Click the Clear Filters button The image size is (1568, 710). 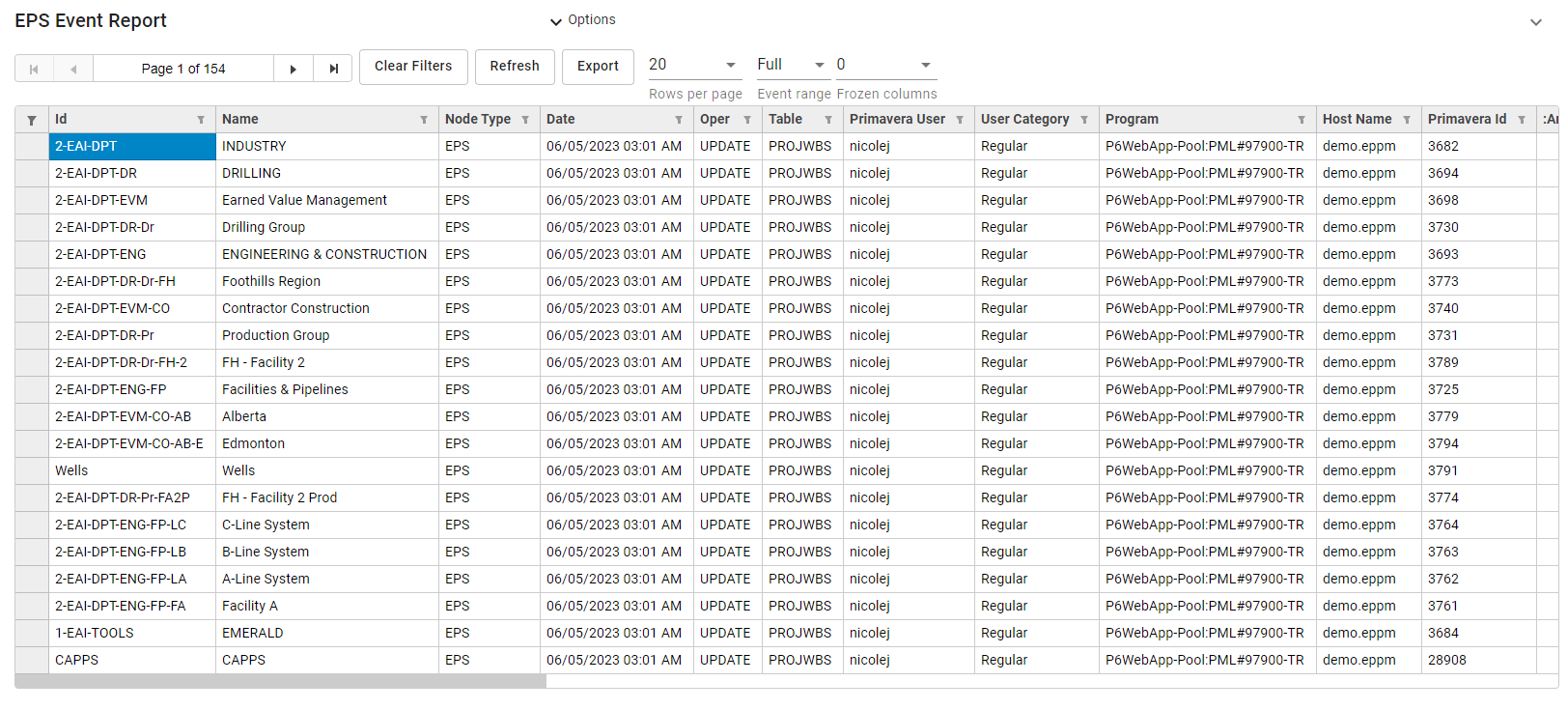(x=413, y=67)
